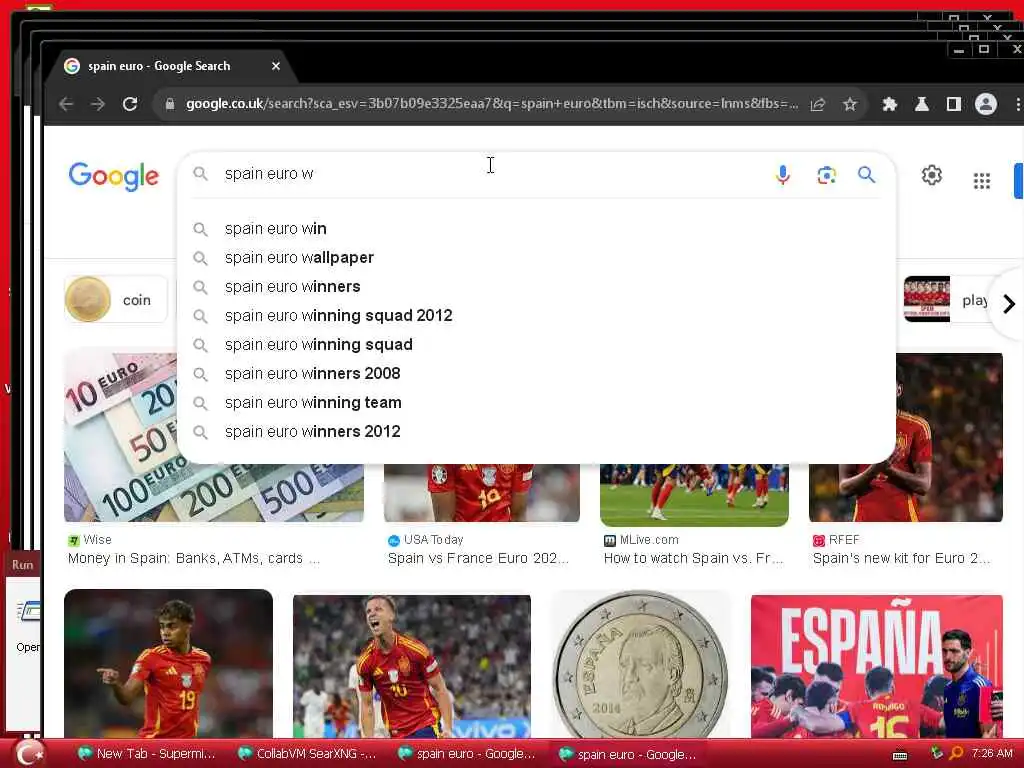
Task: Open the Google apps grid
Action: (982, 181)
